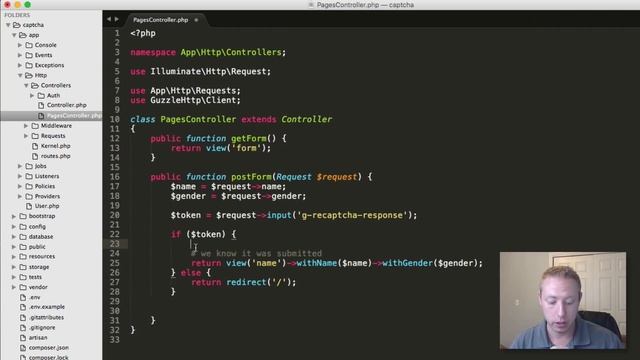Expand the Middleware folder arrow

[26, 126]
